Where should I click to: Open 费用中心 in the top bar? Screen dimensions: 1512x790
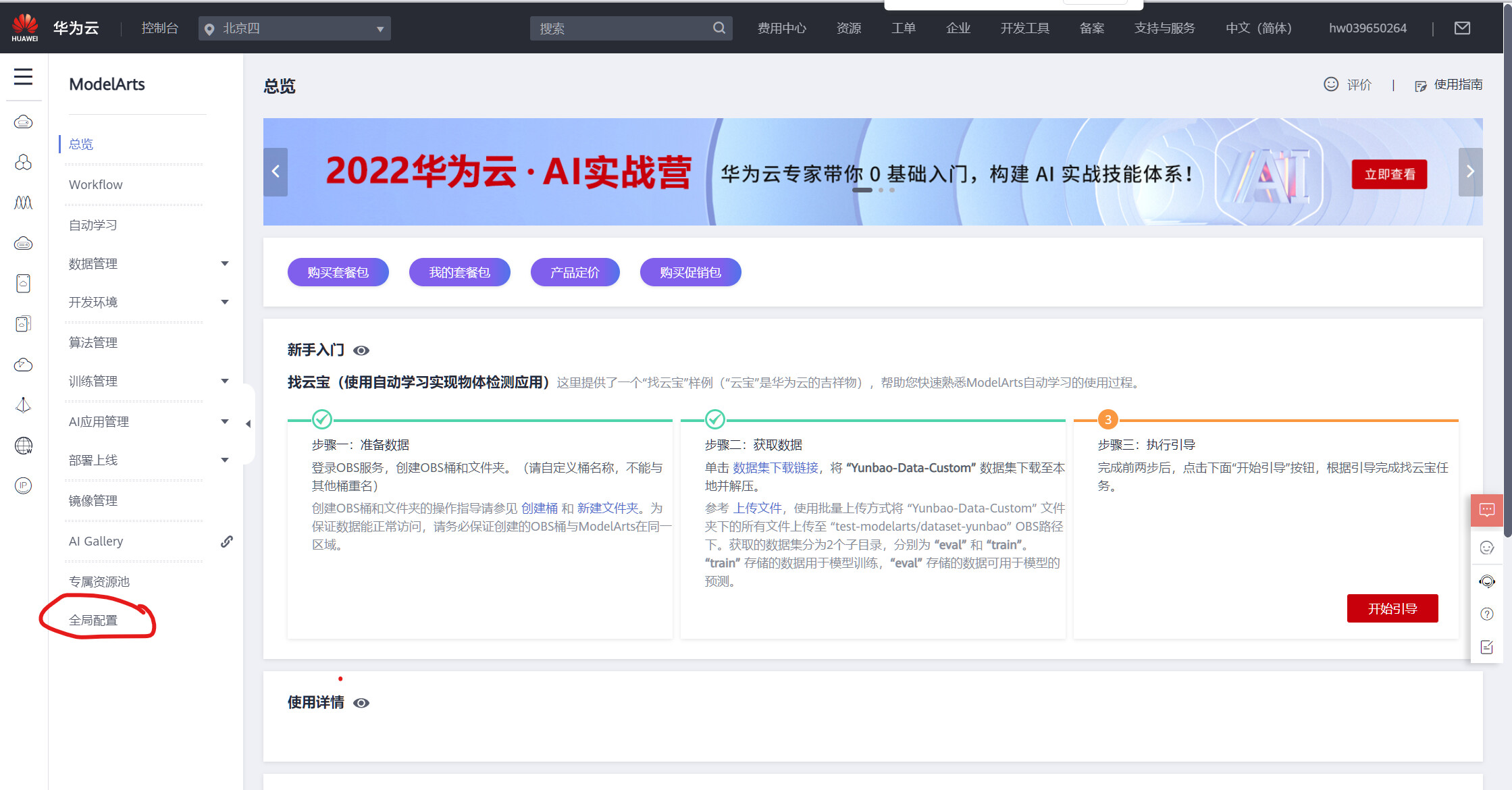(x=782, y=28)
